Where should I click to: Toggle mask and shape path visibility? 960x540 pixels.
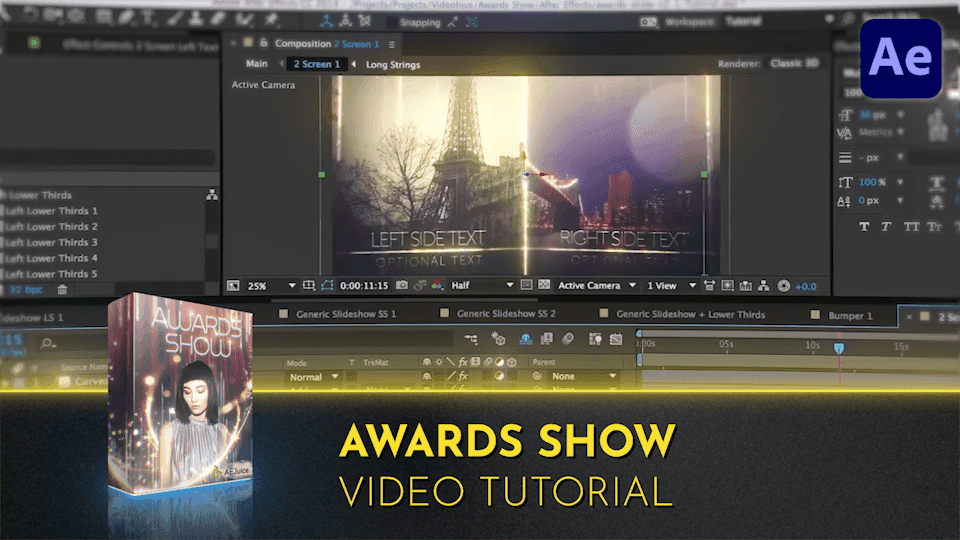327,285
